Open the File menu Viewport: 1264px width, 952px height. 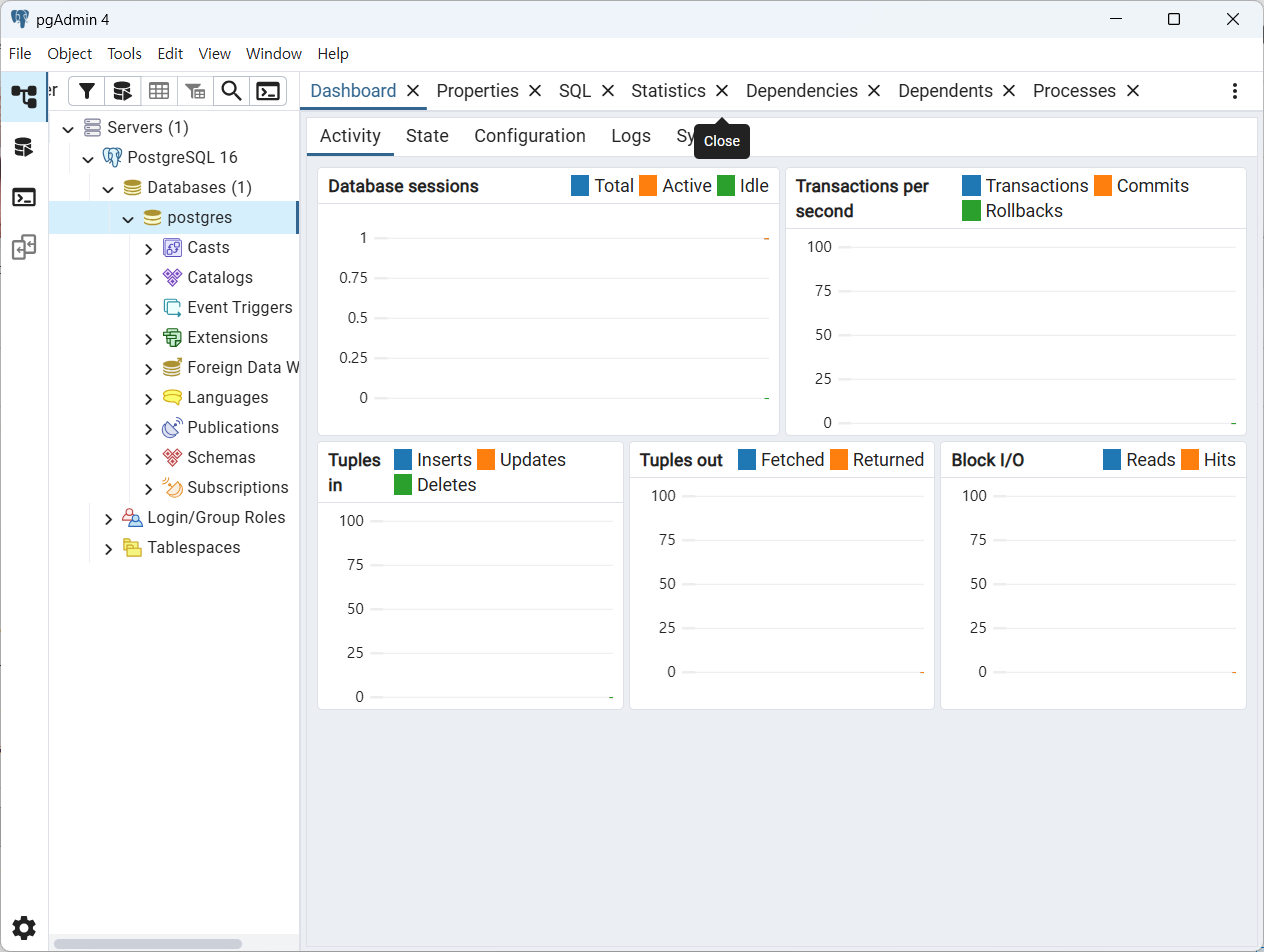click(x=20, y=54)
